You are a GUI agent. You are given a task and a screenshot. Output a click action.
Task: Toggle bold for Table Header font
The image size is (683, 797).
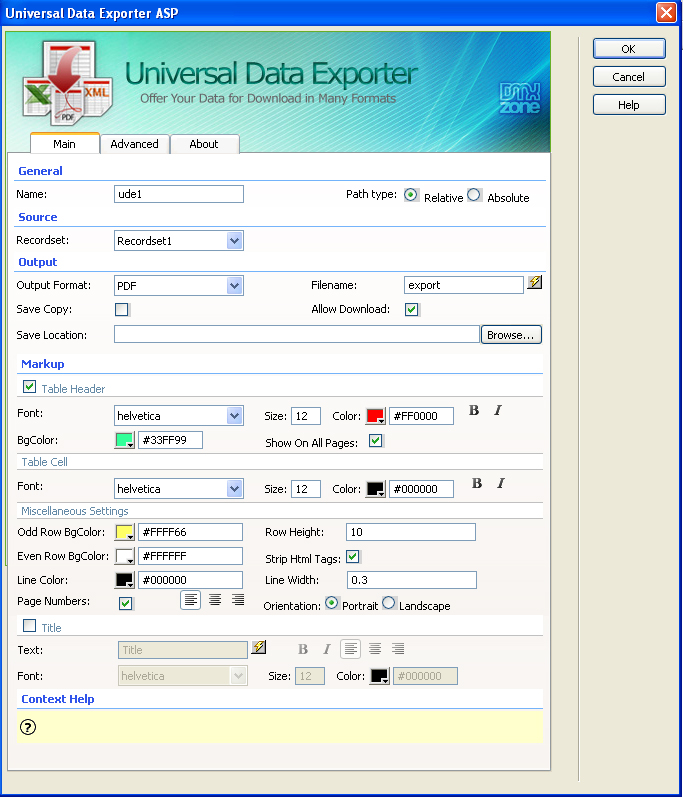click(474, 410)
